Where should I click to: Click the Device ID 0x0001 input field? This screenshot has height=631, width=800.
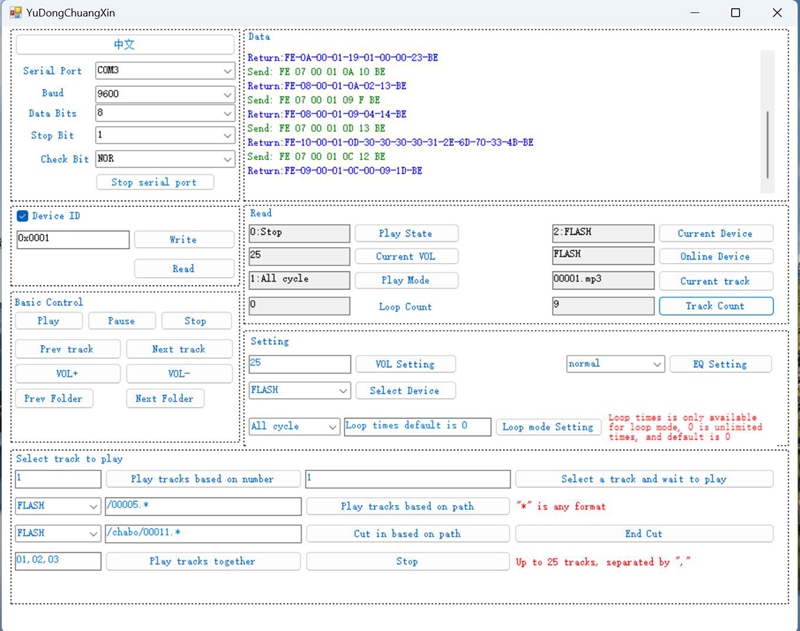point(73,239)
